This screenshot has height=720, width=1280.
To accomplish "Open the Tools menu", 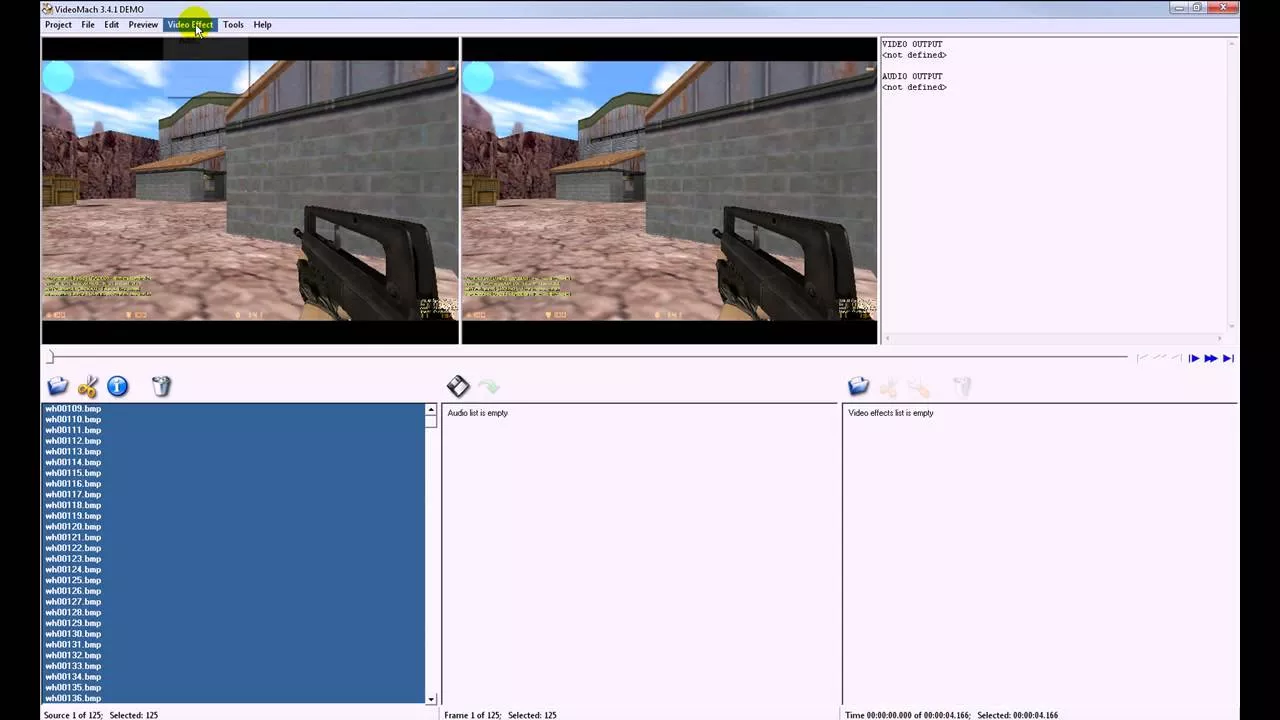I will [x=233, y=24].
